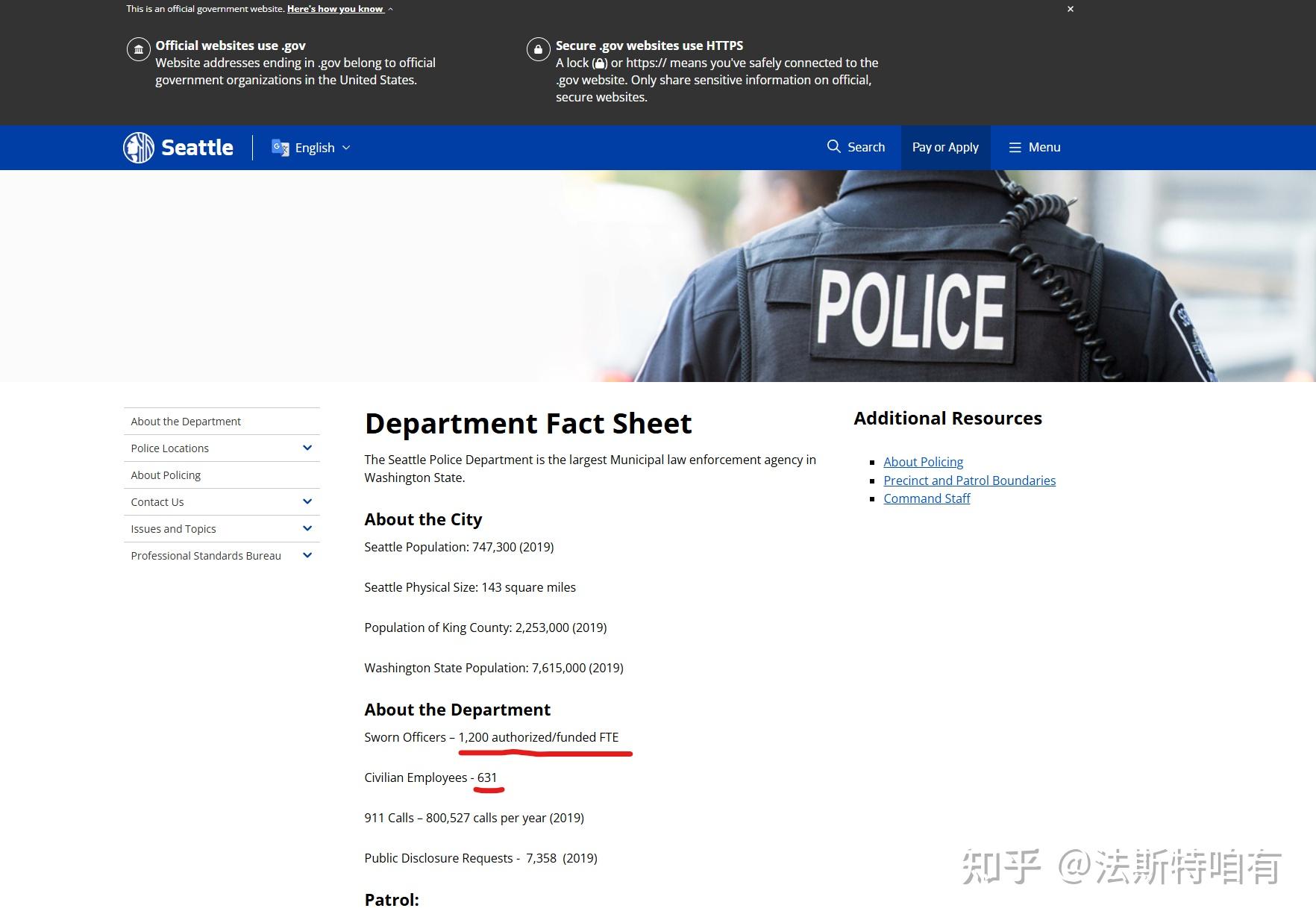Viewport: 1316px width, 920px height.
Task: Click the largest Municipal agency intro paragraph
Action: [x=590, y=469]
